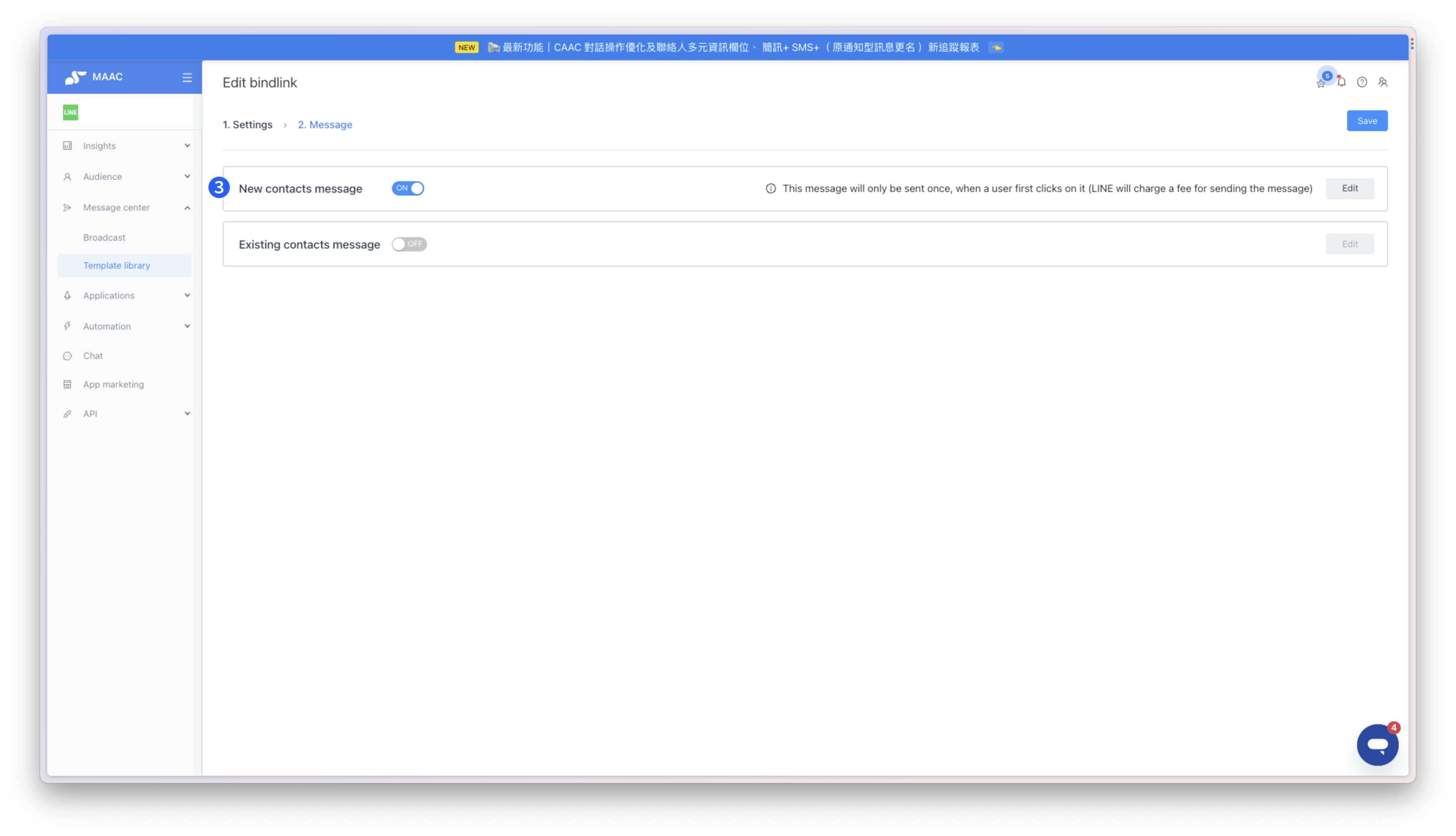
Task: Turn off New contacts message toggle
Action: (x=408, y=188)
